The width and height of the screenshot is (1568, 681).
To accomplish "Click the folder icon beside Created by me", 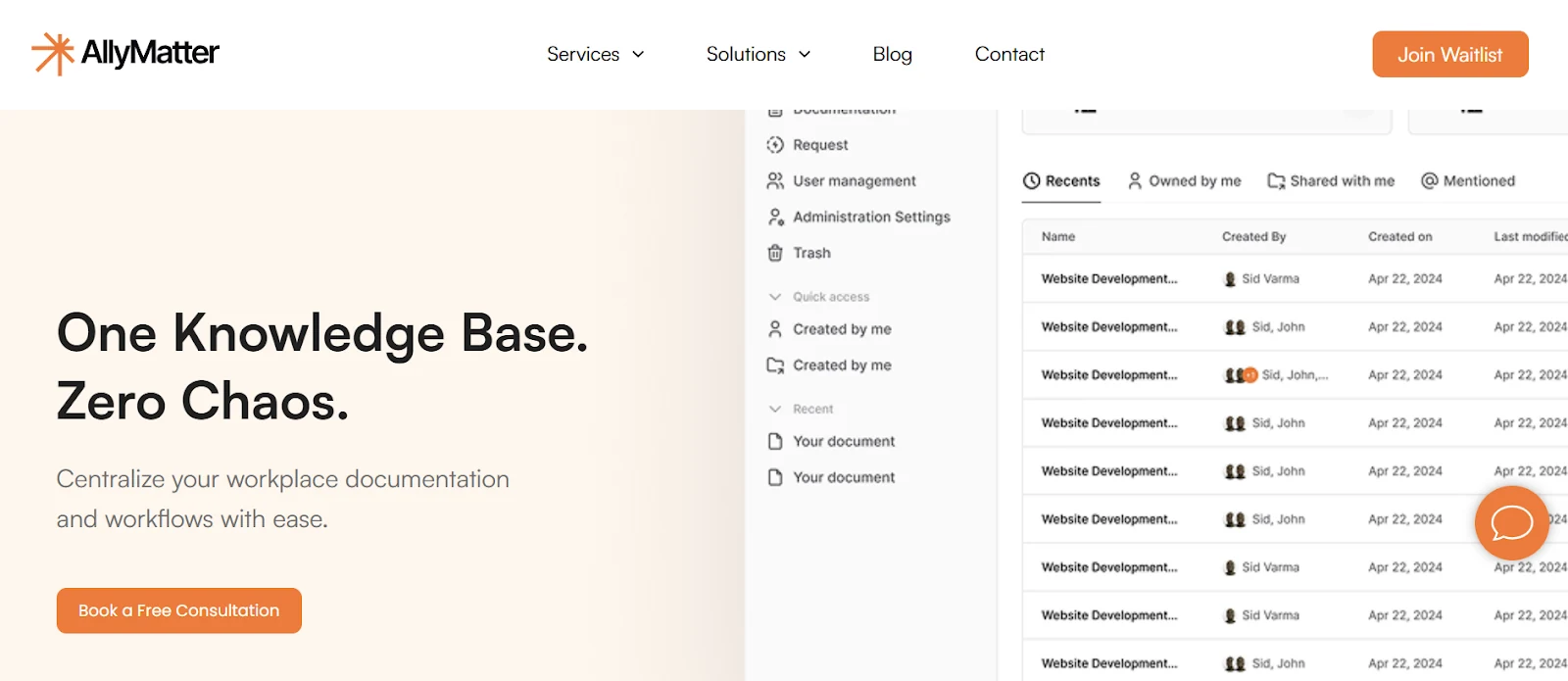I will (x=775, y=365).
